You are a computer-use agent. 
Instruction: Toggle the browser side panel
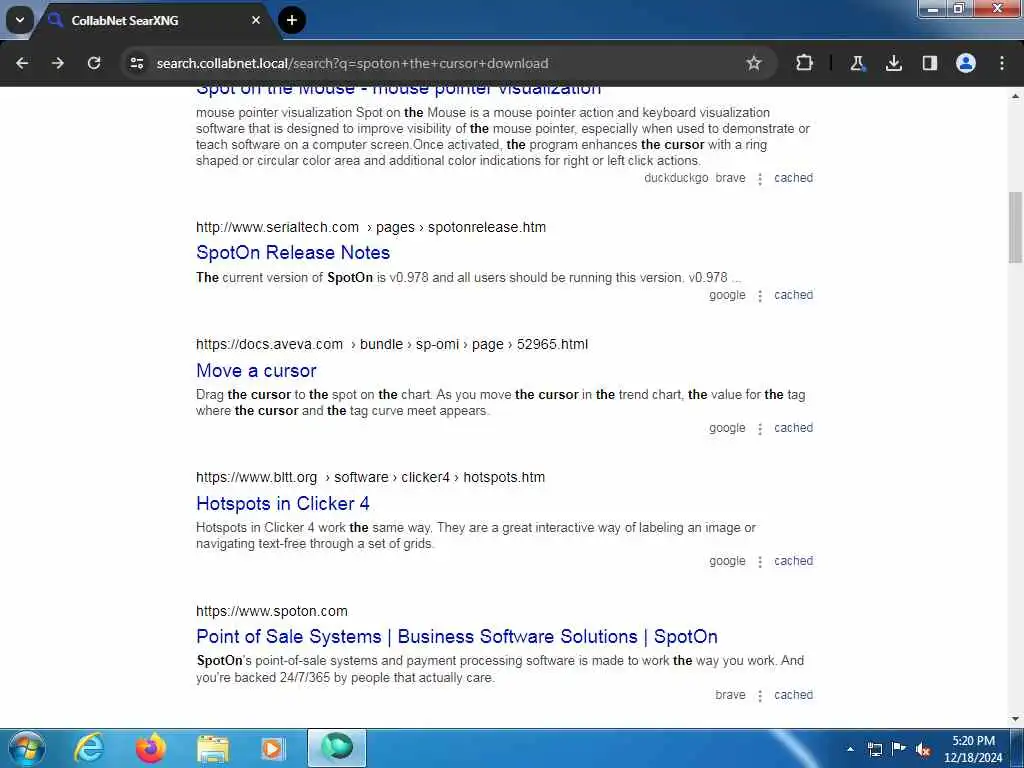[929, 63]
